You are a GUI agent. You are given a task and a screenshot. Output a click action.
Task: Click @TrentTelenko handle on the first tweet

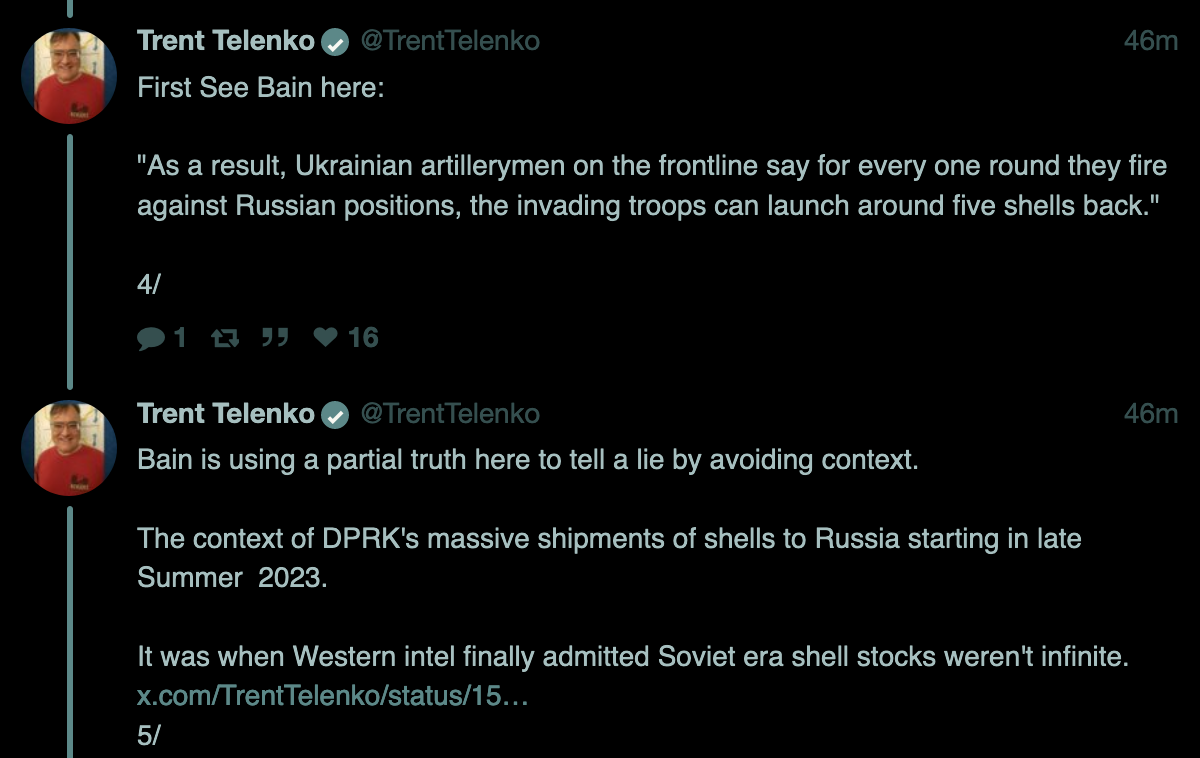click(x=449, y=41)
